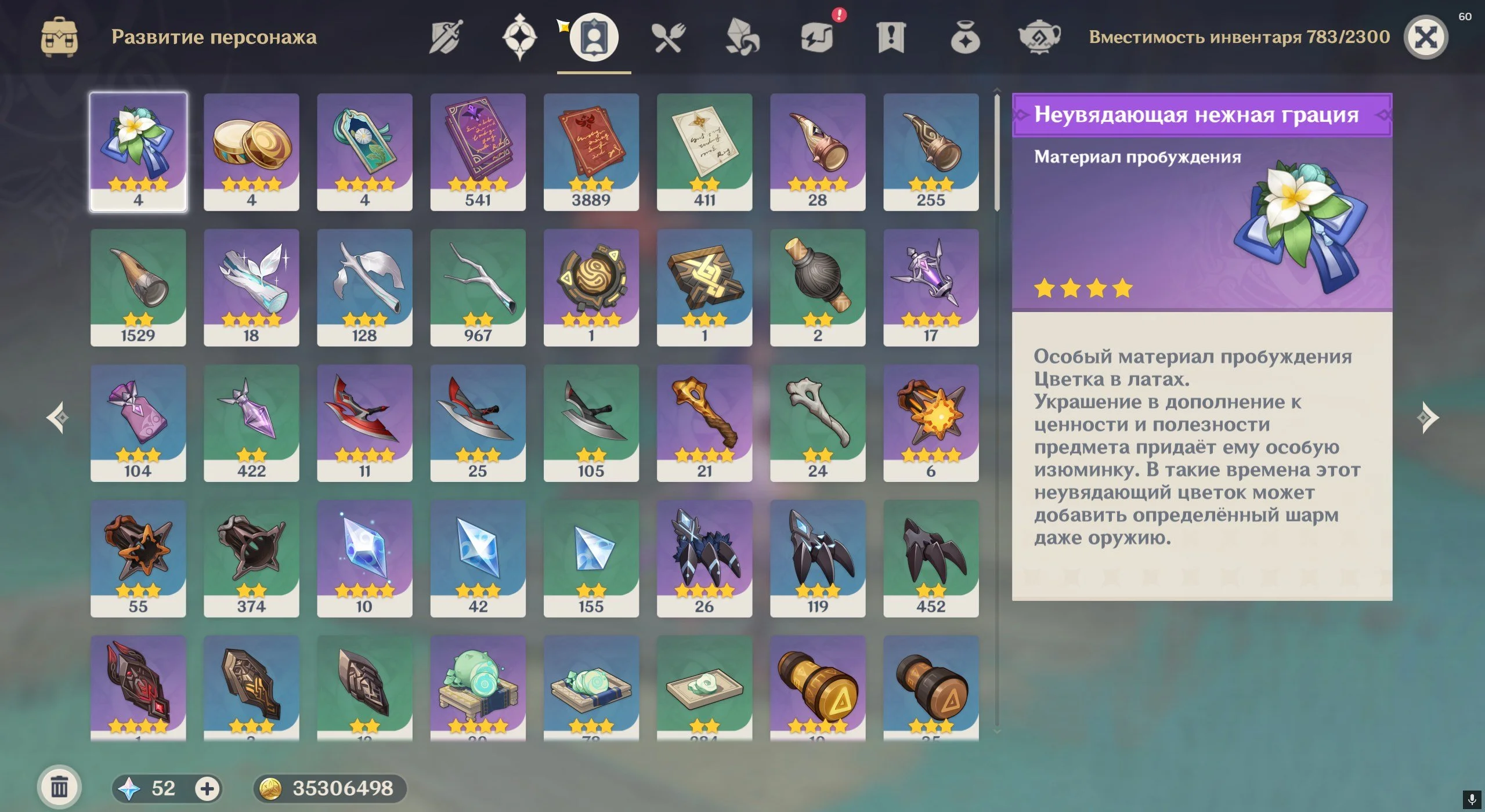Open the Gadgets tab with red alert
This screenshot has height=812, width=1485.
[x=817, y=38]
